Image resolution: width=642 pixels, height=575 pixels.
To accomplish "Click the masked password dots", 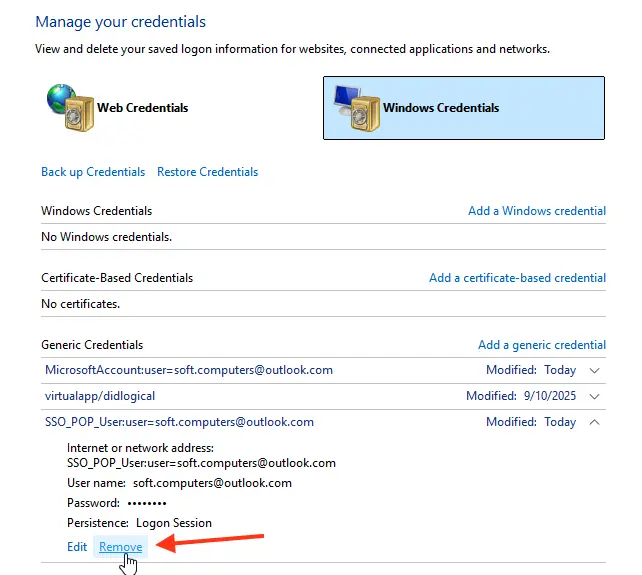I will coord(147,503).
